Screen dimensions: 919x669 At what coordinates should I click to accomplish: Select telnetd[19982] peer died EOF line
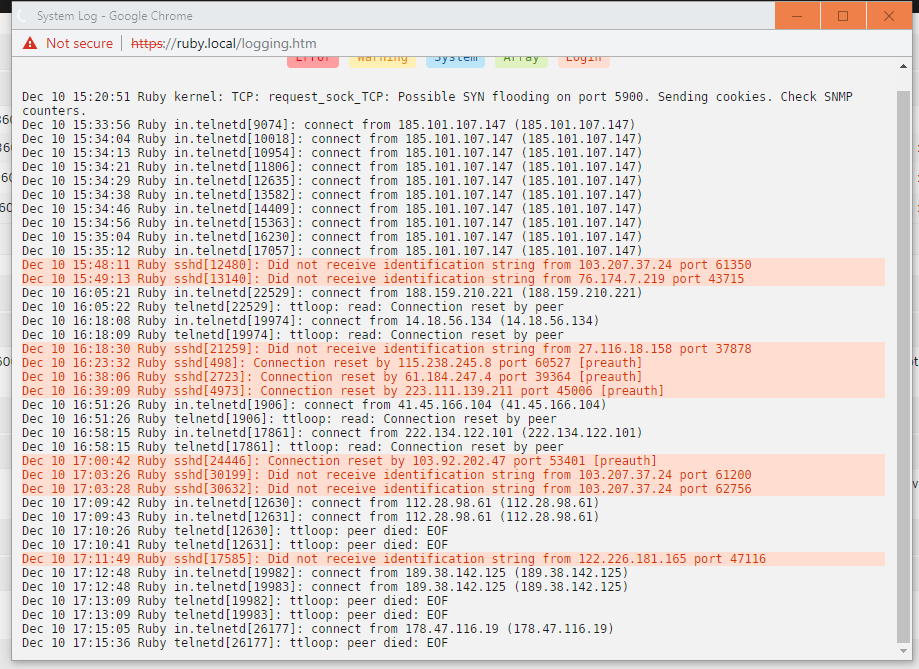tap(235, 602)
